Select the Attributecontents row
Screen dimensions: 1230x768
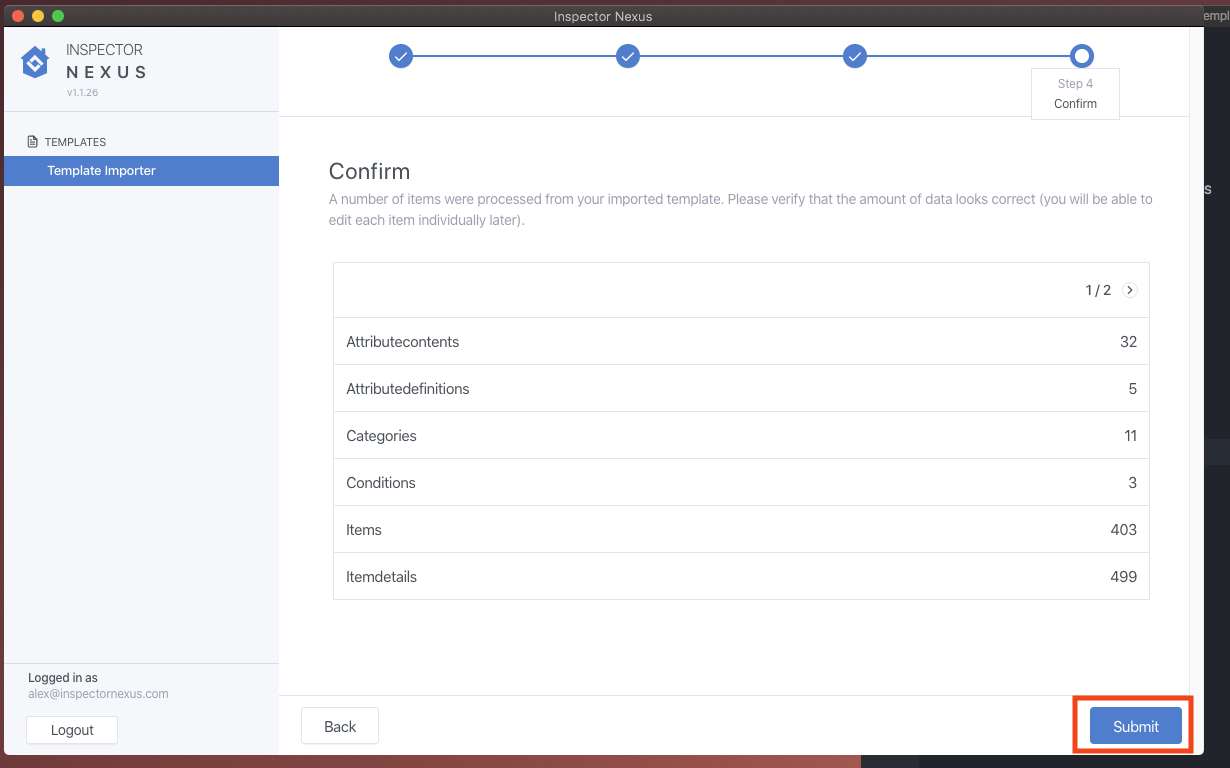pos(741,342)
